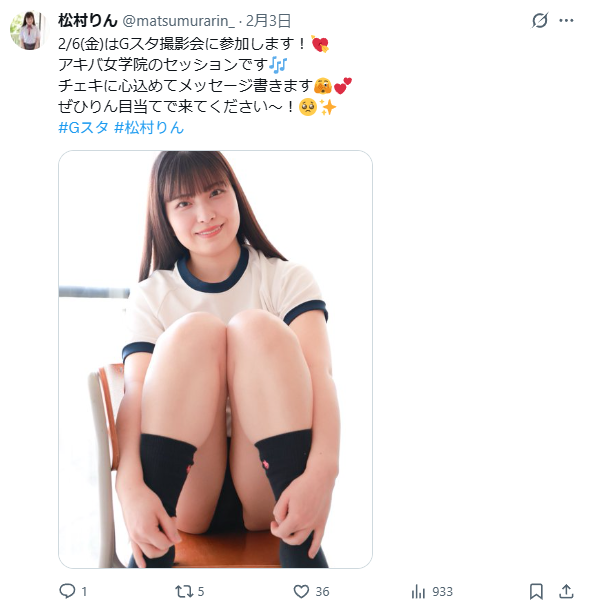Click the repost icon showing 5
Image resolution: width=589 pixels, height=613 pixels.
184,591
